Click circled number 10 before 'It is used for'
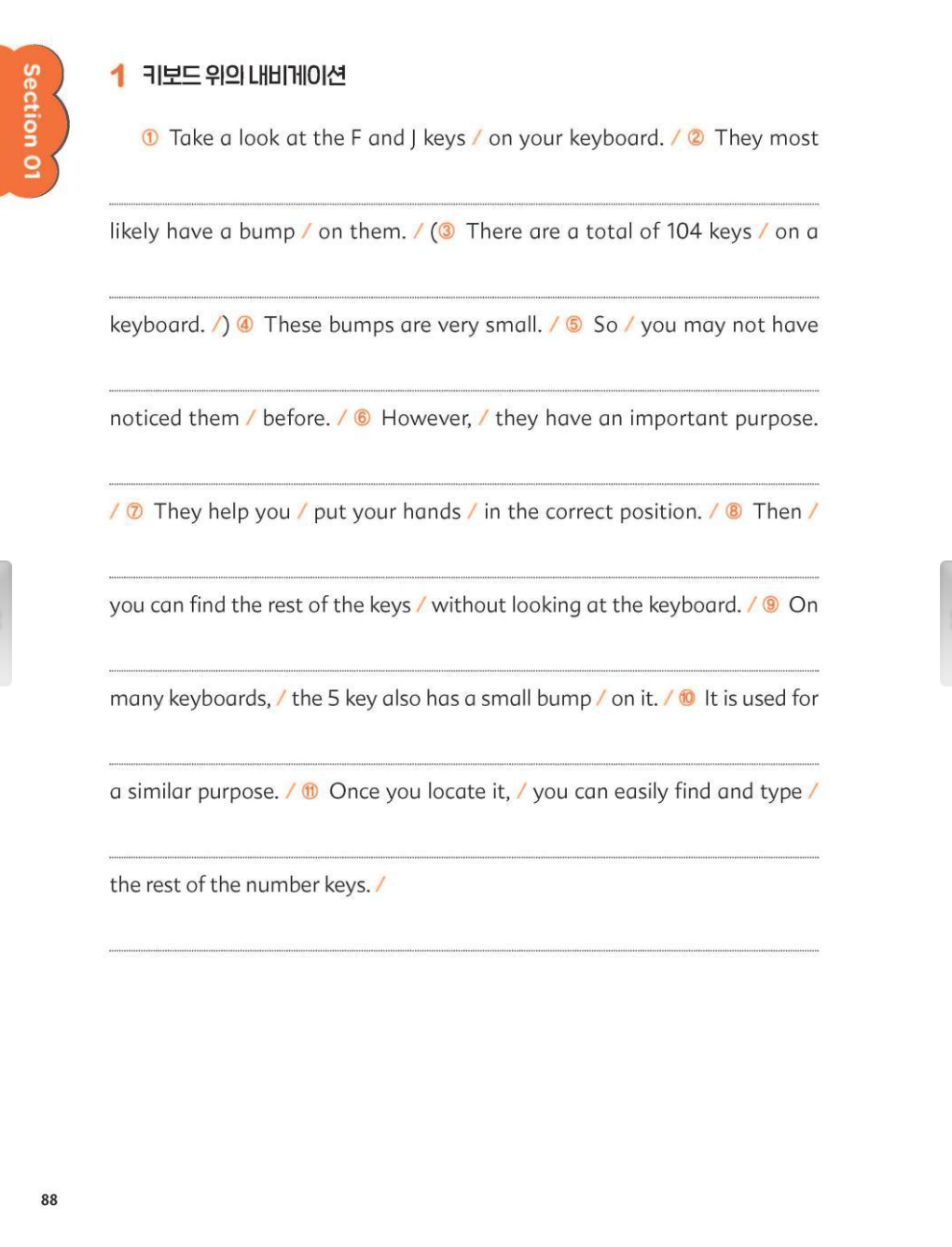Screen dimensions: 952x1247 (x=687, y=698)
